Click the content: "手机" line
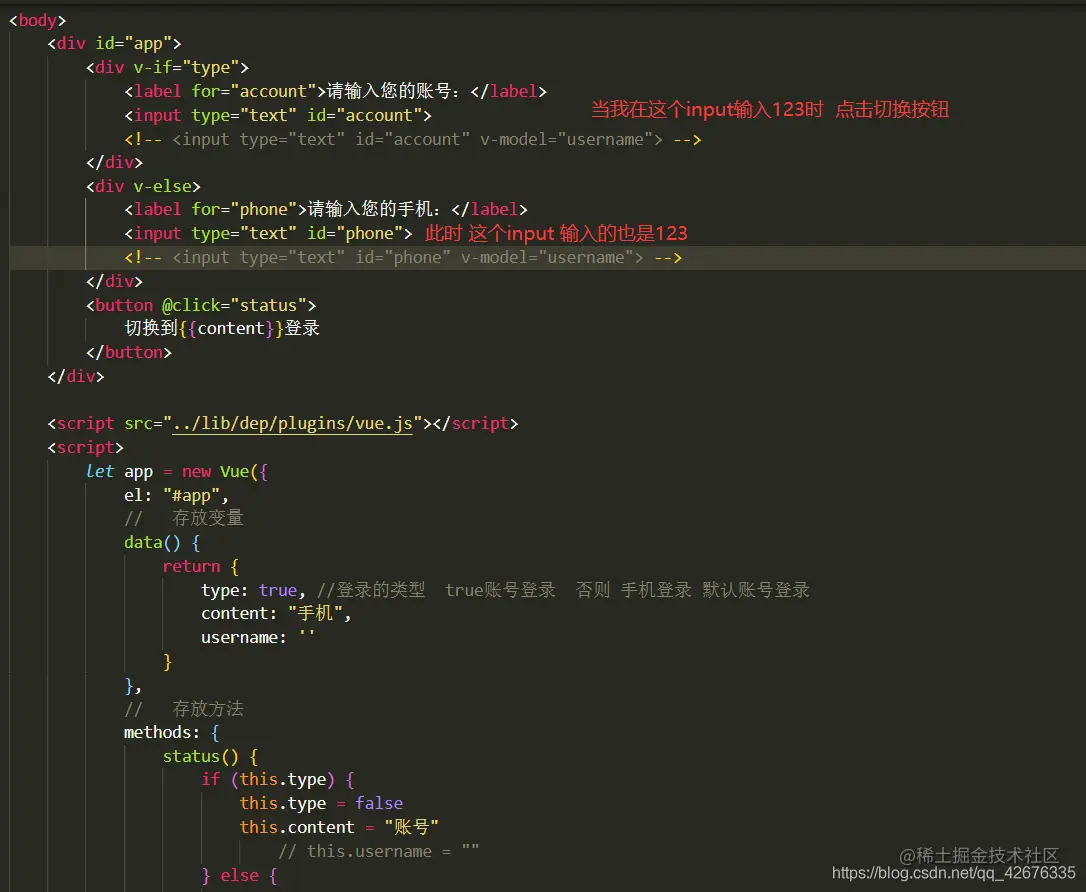 (276, 614)
